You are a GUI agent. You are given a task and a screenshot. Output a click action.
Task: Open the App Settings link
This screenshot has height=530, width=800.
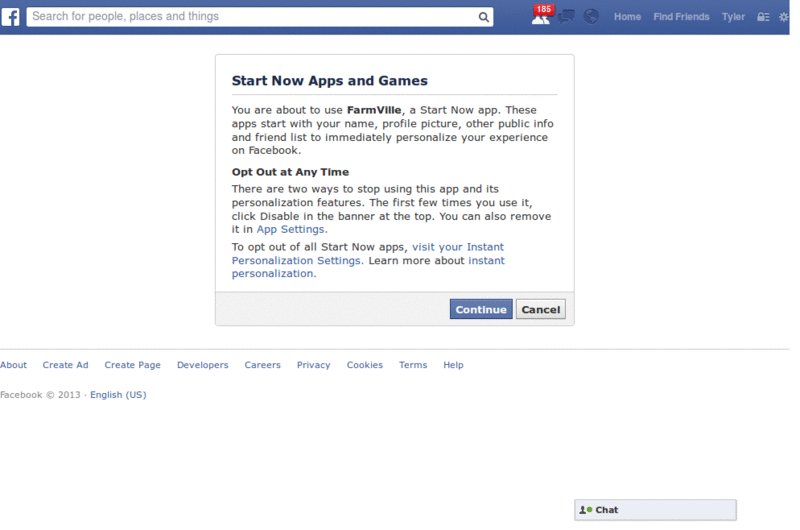pyautogui.click(x=292, y=230)
